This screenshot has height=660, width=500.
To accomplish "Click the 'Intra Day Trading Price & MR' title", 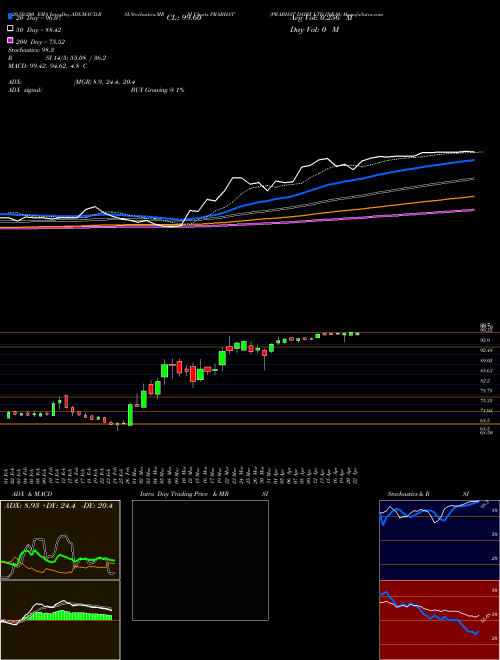I will pyautogui.click(x=184, y=494).
